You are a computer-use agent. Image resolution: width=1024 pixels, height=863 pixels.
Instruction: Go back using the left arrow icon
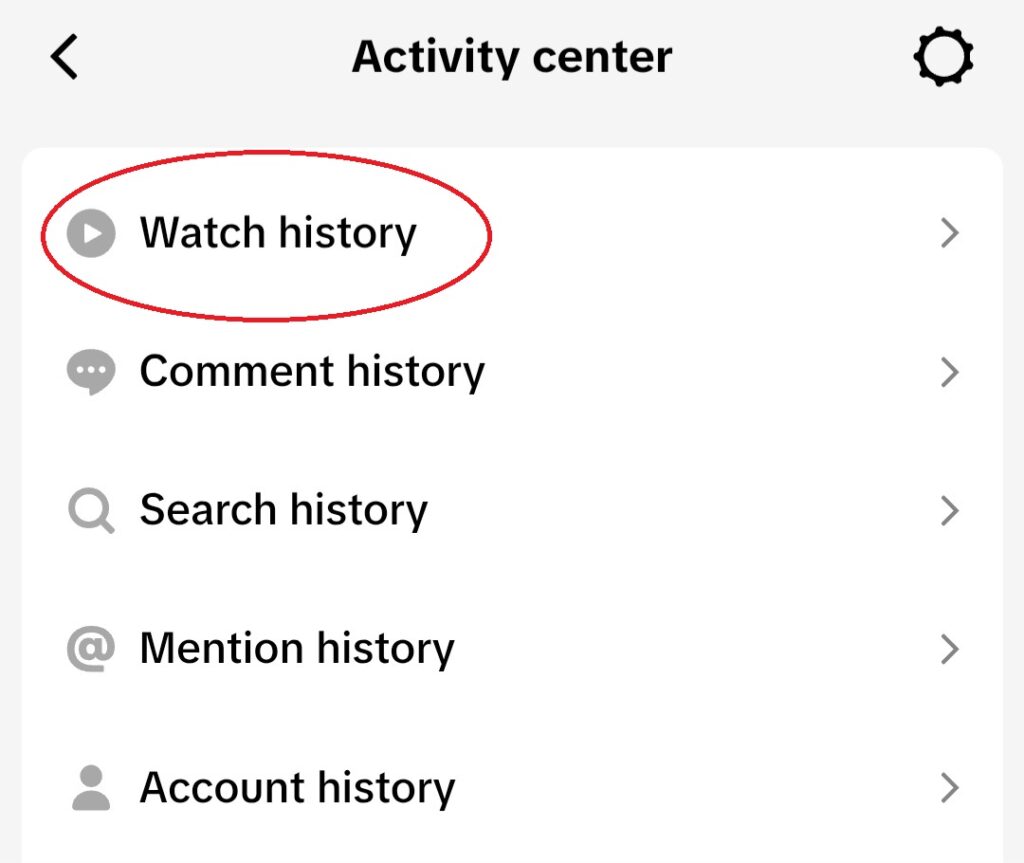coord(64,57)
